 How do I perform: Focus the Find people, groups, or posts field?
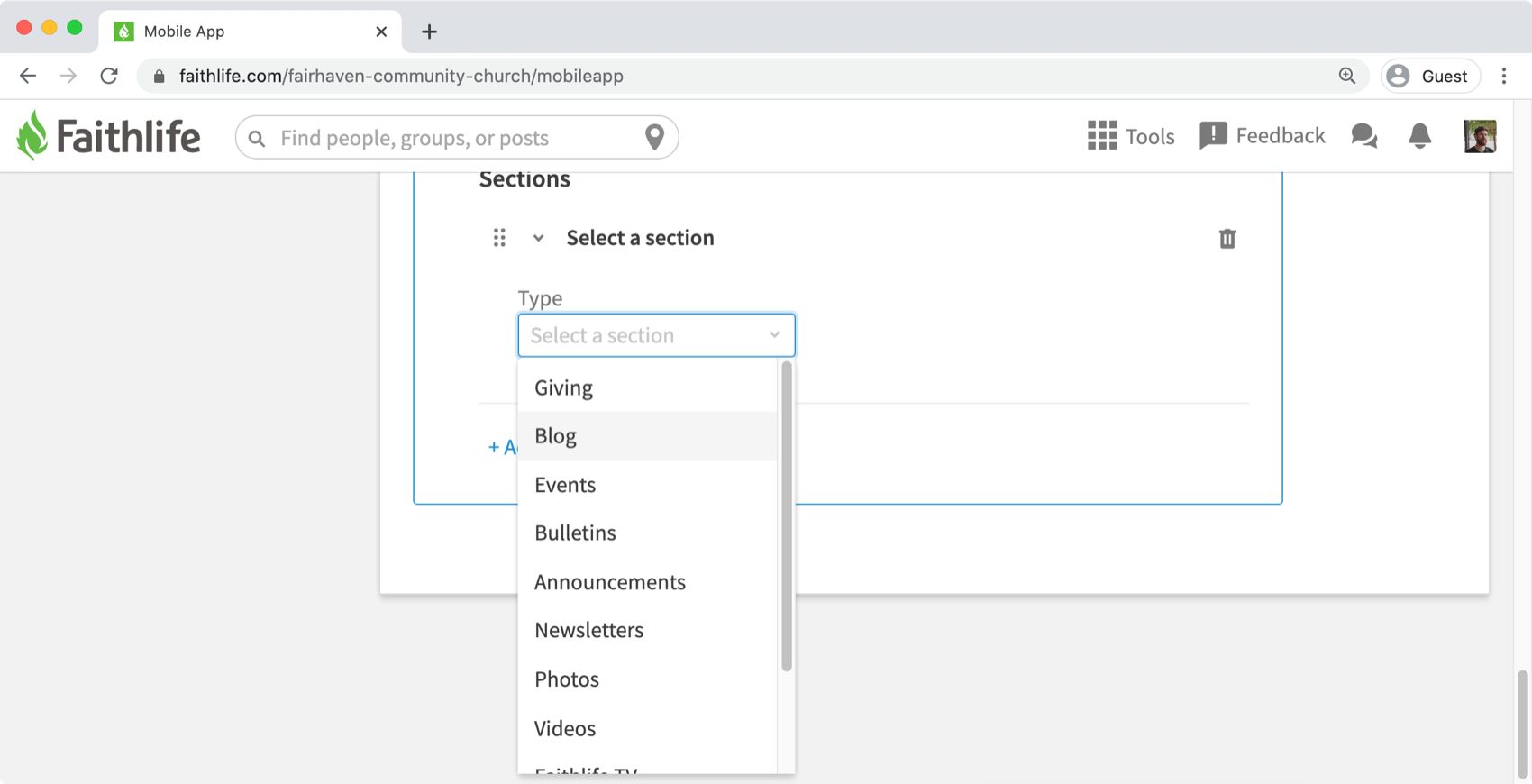point(457,137)
